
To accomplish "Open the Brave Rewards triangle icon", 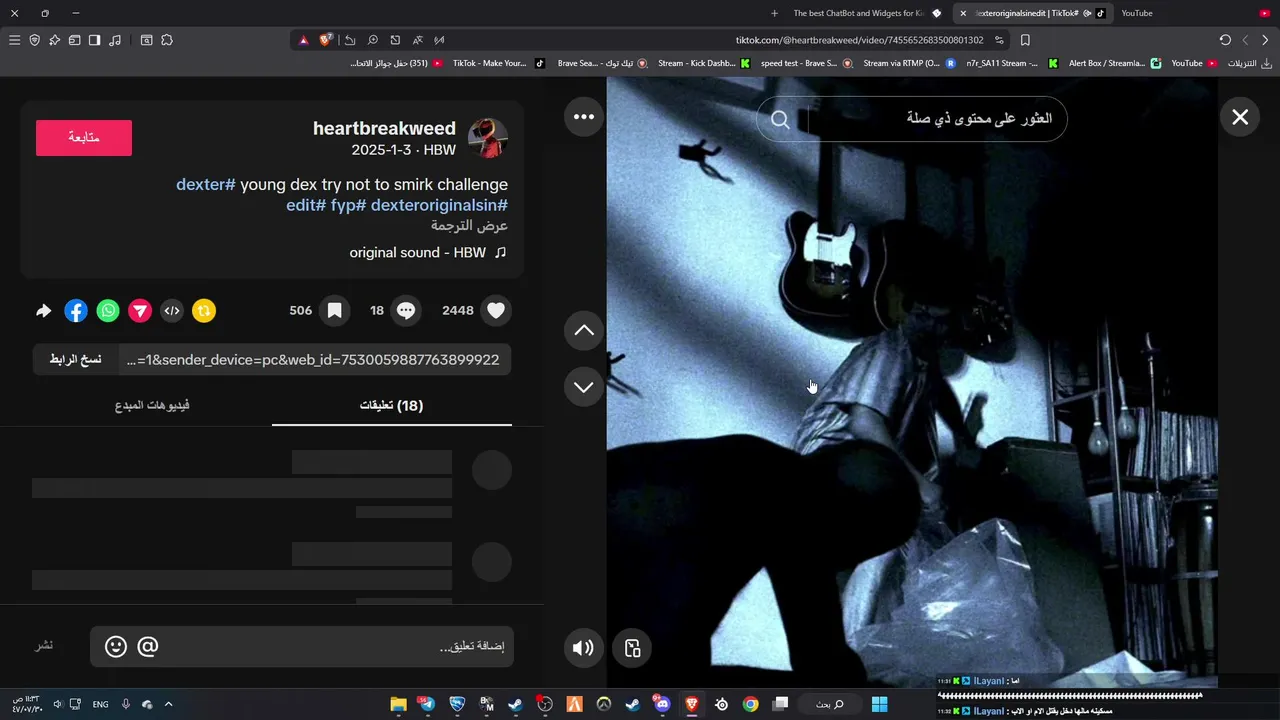I will pyautogui.click(x=304, y=40).
